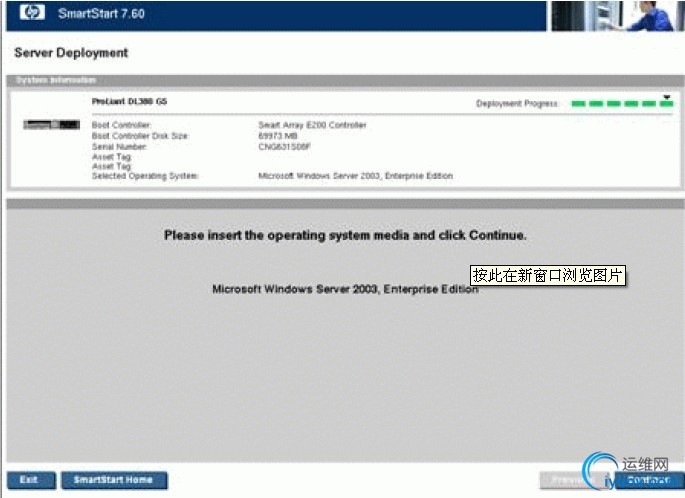Viewport: 685px width, 498px height.
Task: Click the insert operating system media message
Action: click(x=346, y=235)
